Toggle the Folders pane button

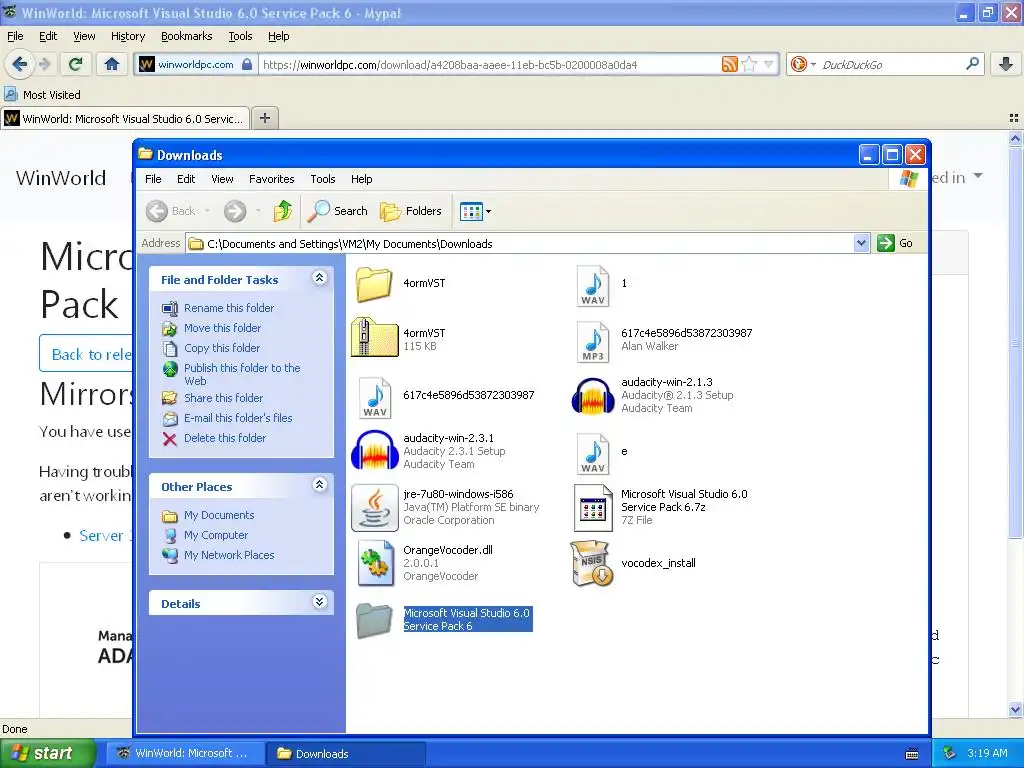point(411,211)
